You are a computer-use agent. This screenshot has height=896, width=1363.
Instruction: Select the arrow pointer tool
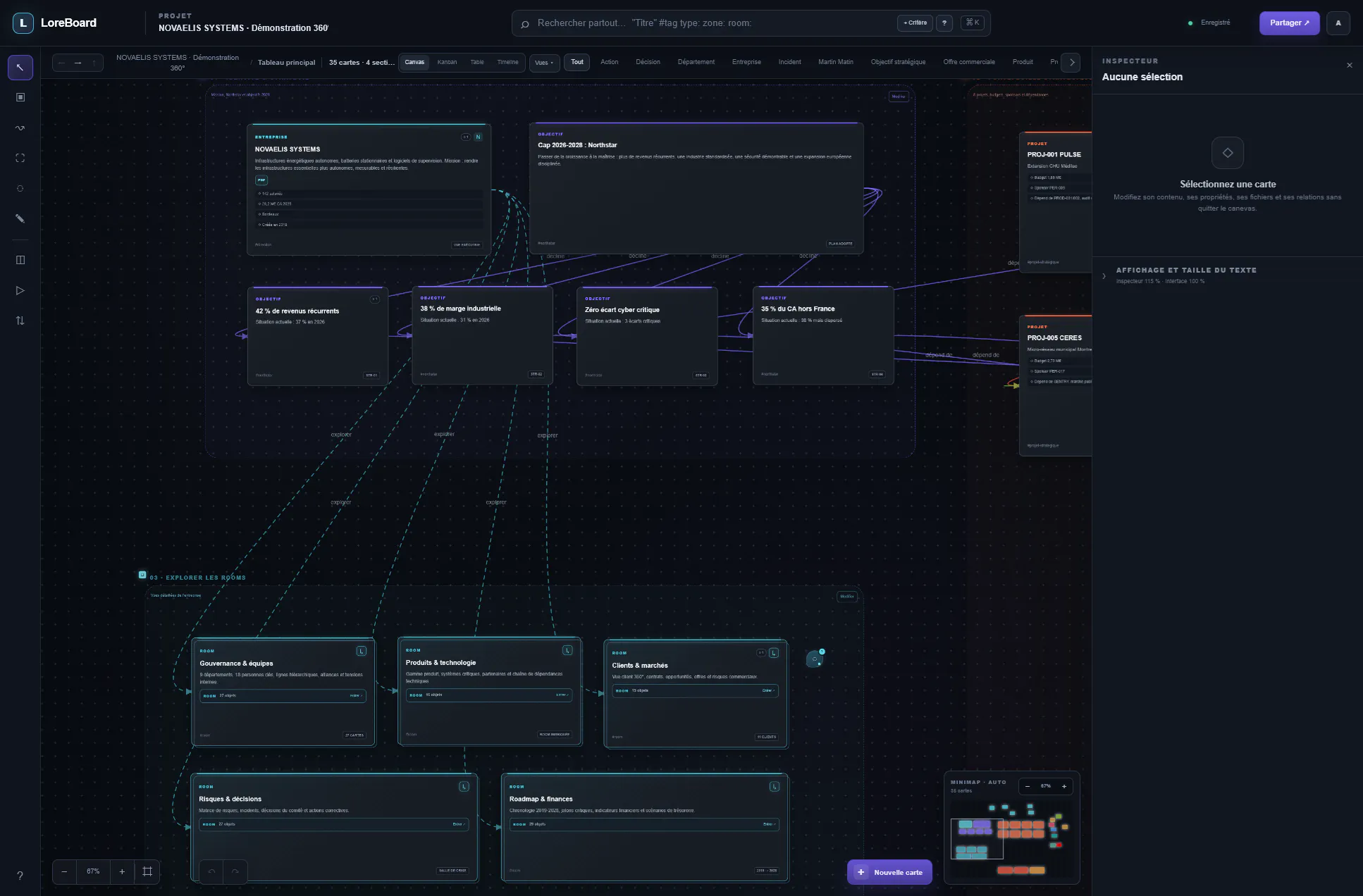tap(20, 68)
